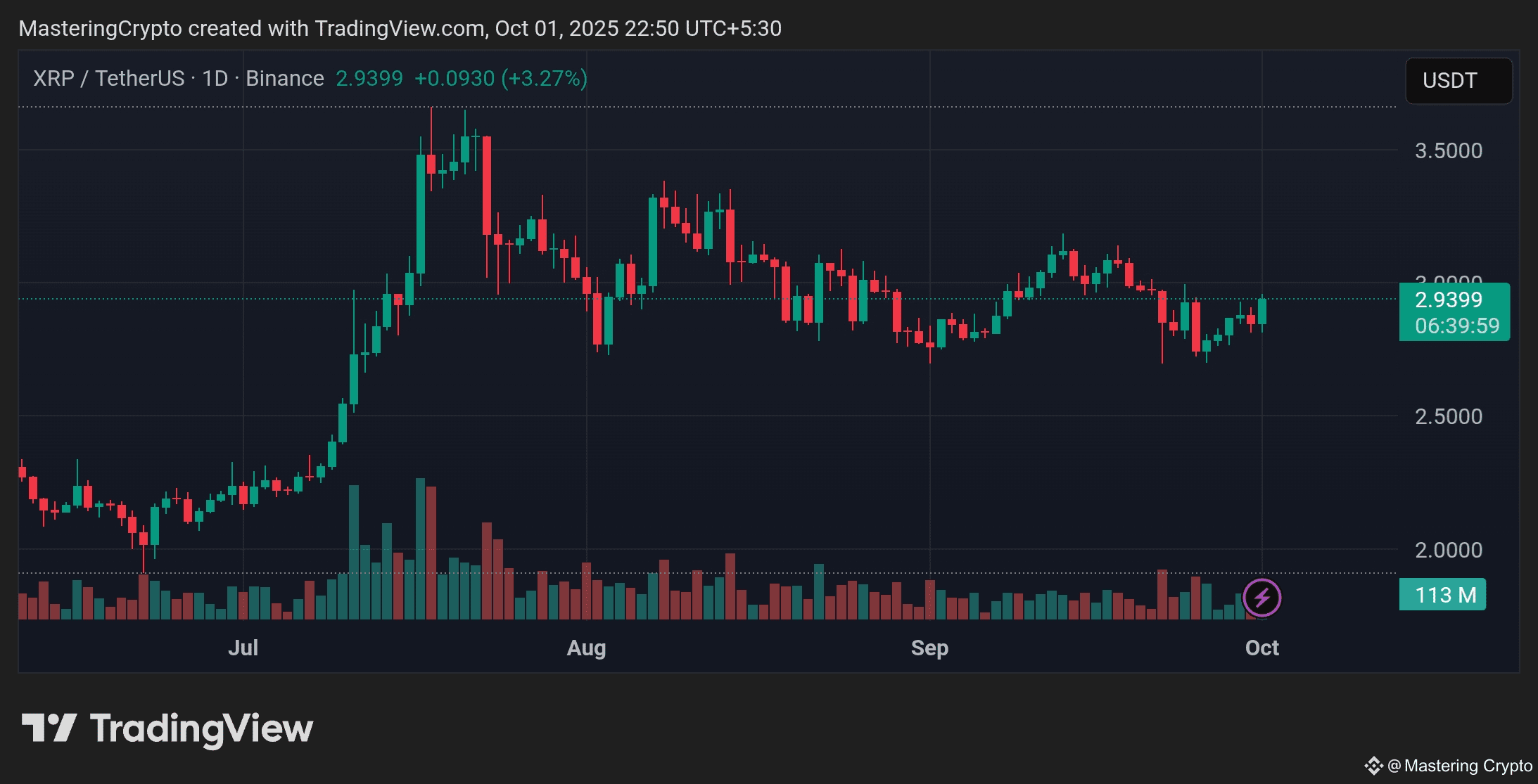Click the XRP / TetherUS symbol title

(108, 78)
